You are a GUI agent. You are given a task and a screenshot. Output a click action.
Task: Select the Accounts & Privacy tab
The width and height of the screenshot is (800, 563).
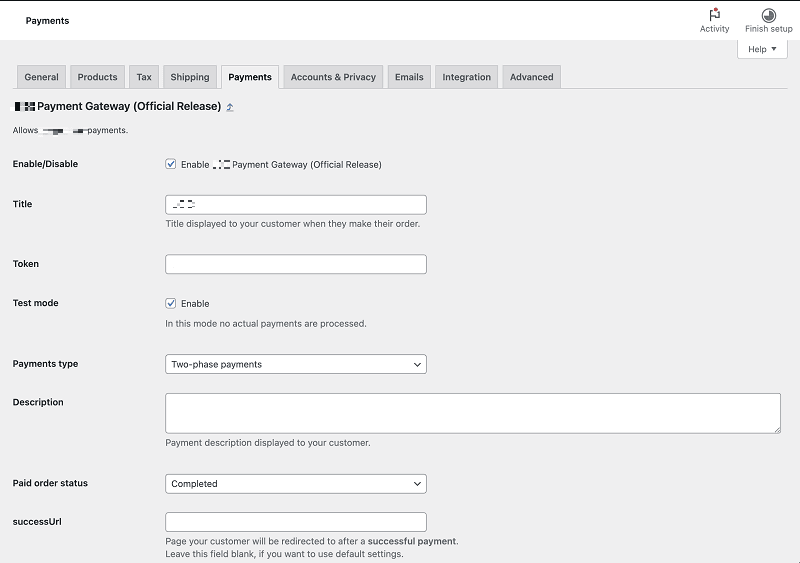pos(333,77)
